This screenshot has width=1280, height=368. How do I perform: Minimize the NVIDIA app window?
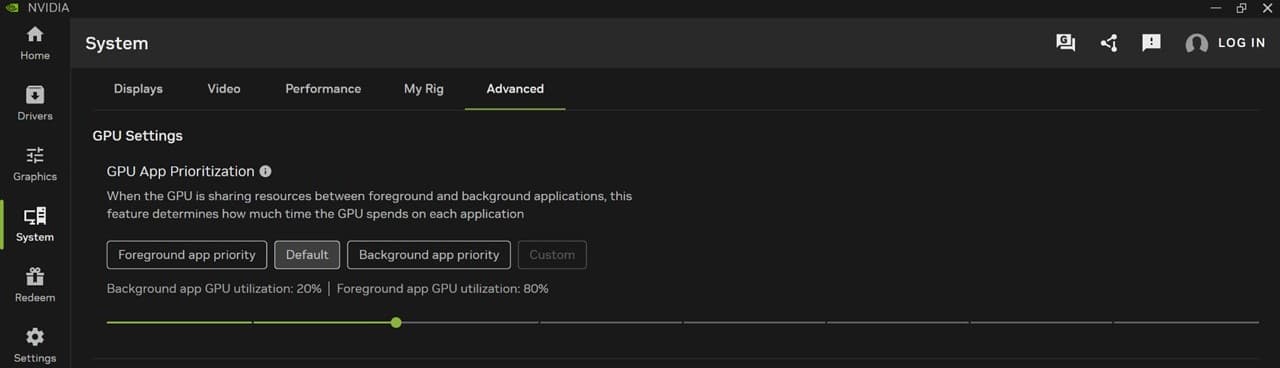(x=1215, y=8)
